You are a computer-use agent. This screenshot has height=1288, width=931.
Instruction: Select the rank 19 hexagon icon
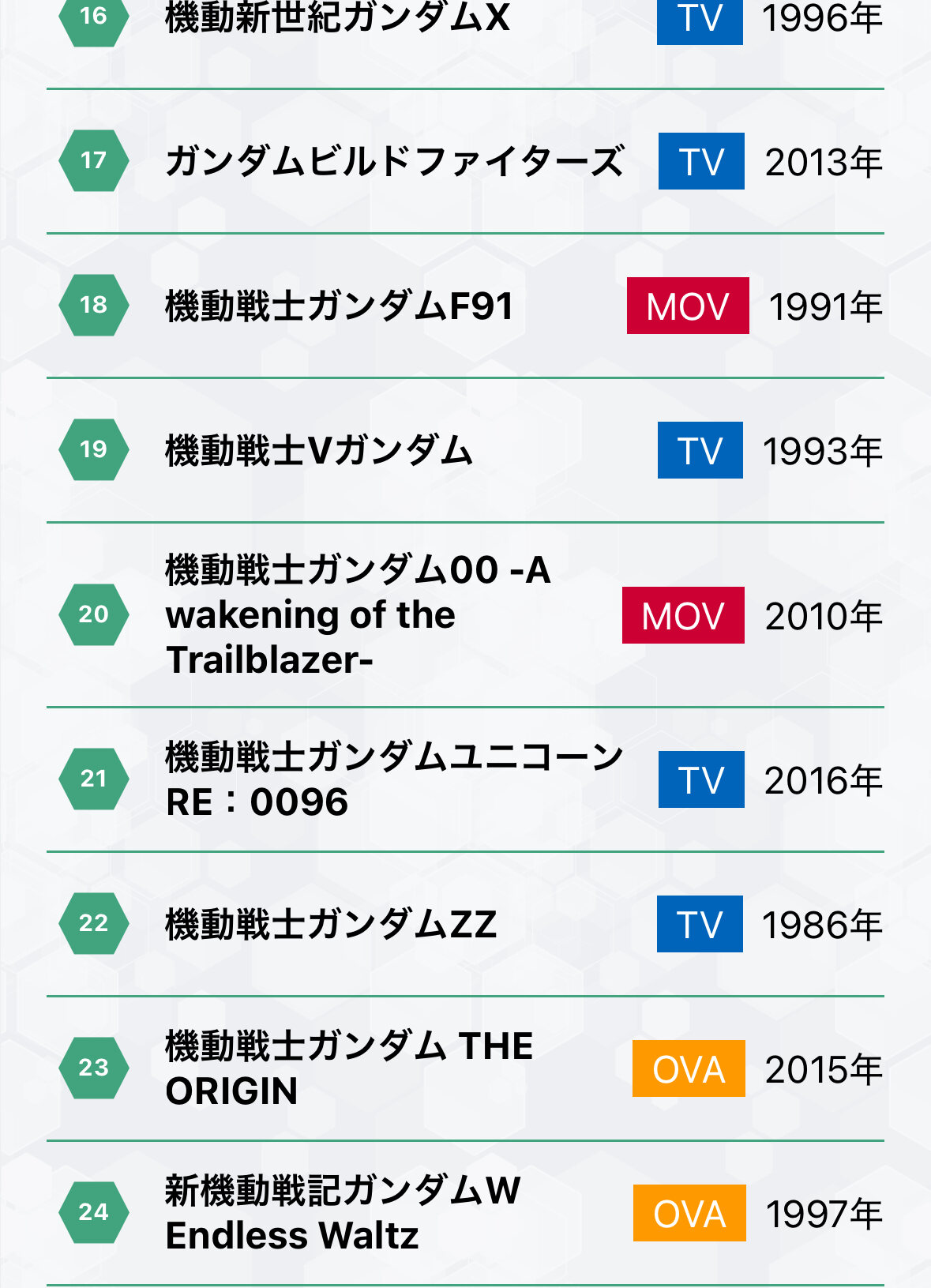[x=93, y=449]
